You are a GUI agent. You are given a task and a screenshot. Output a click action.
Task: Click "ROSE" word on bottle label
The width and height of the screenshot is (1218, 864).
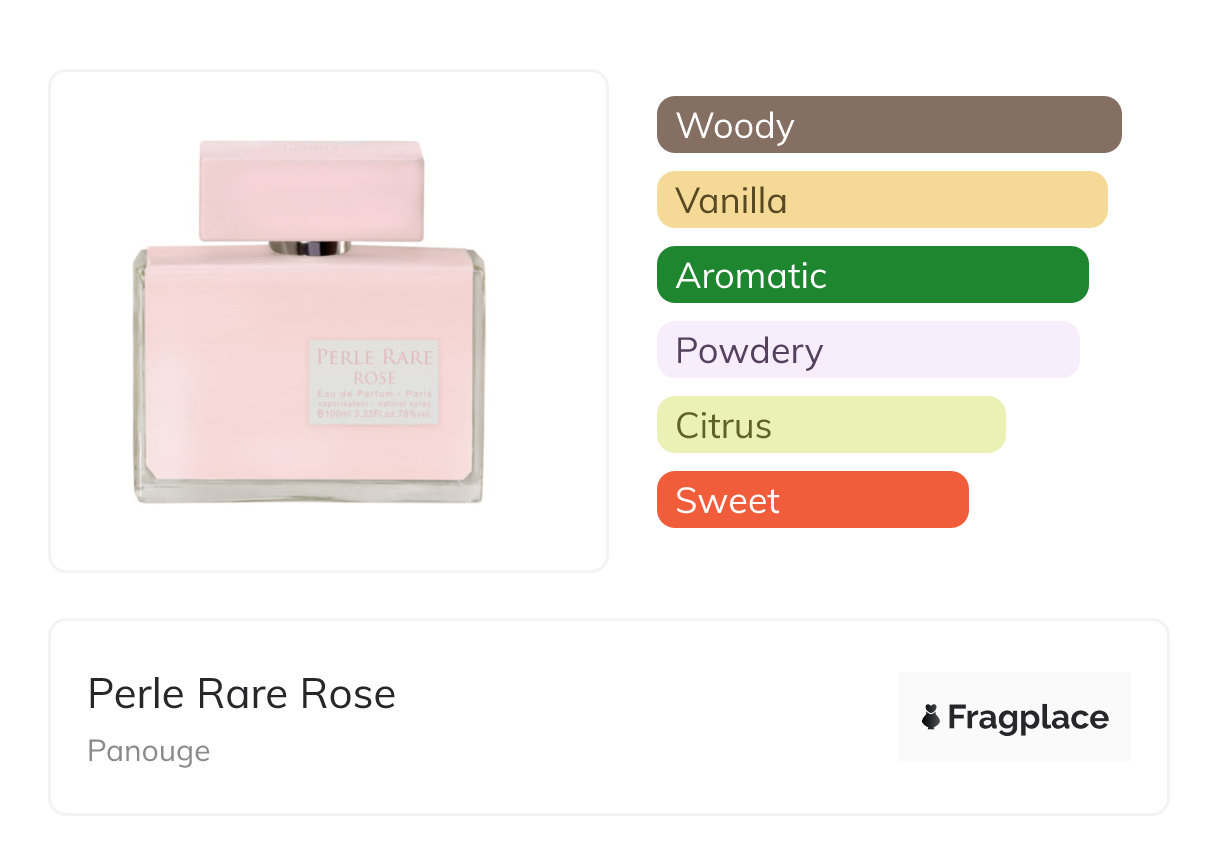[x=374, y=378]
